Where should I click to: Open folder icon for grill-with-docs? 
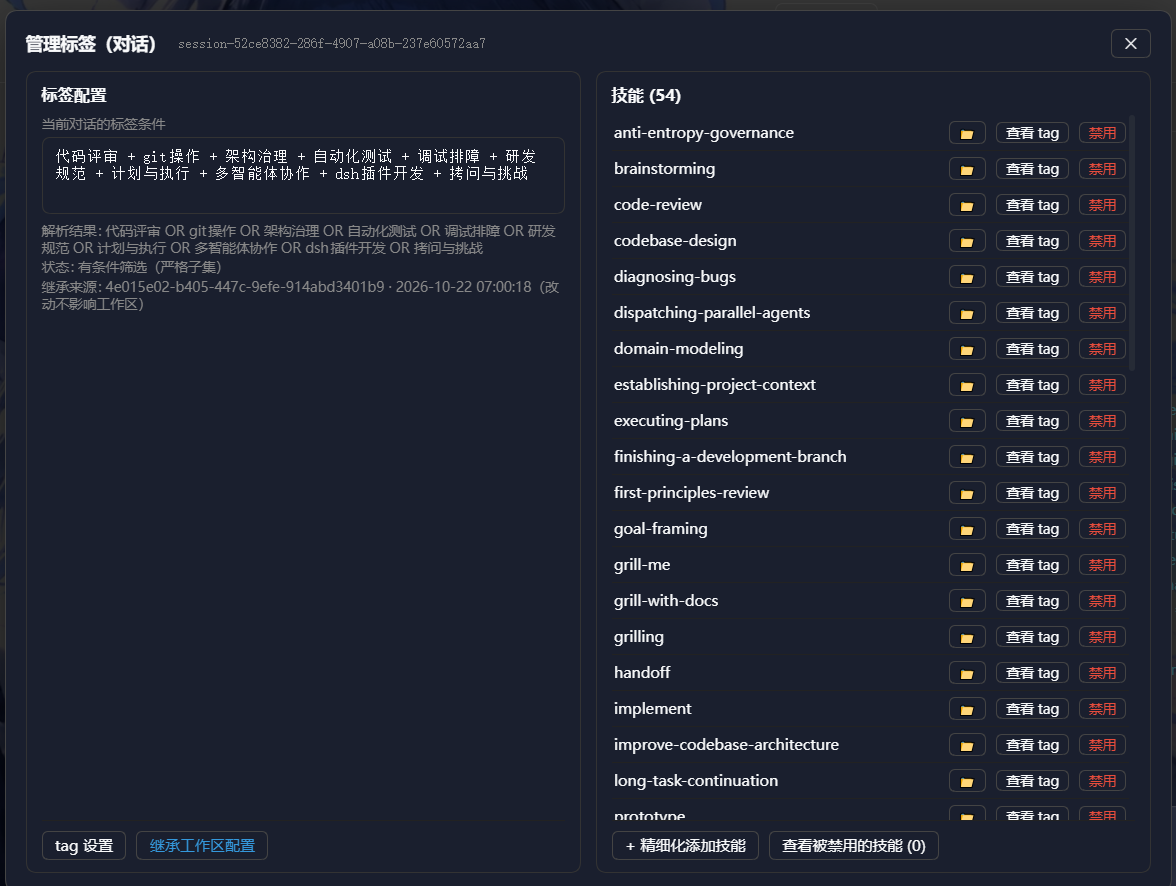click(967, 602)
